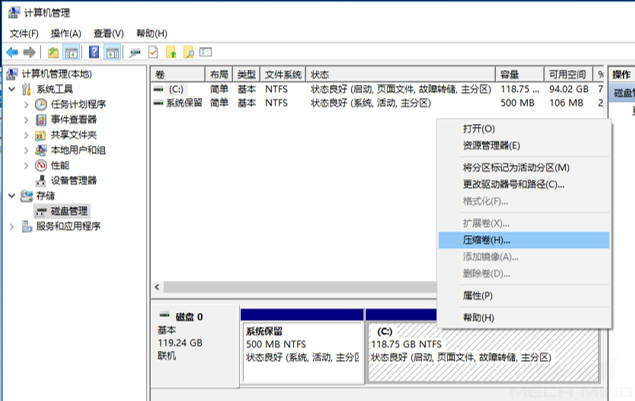Screen dimensions: 635x401
Task: Select the (C:) 118.75 GB partition block
Action: coord(483,352)
